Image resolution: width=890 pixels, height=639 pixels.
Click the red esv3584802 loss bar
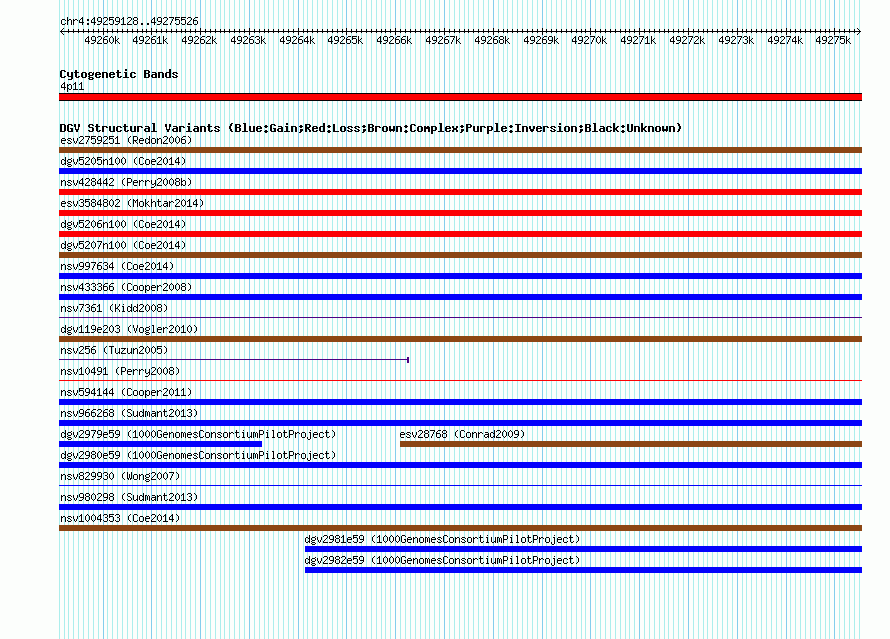click(x=460, y=213)
